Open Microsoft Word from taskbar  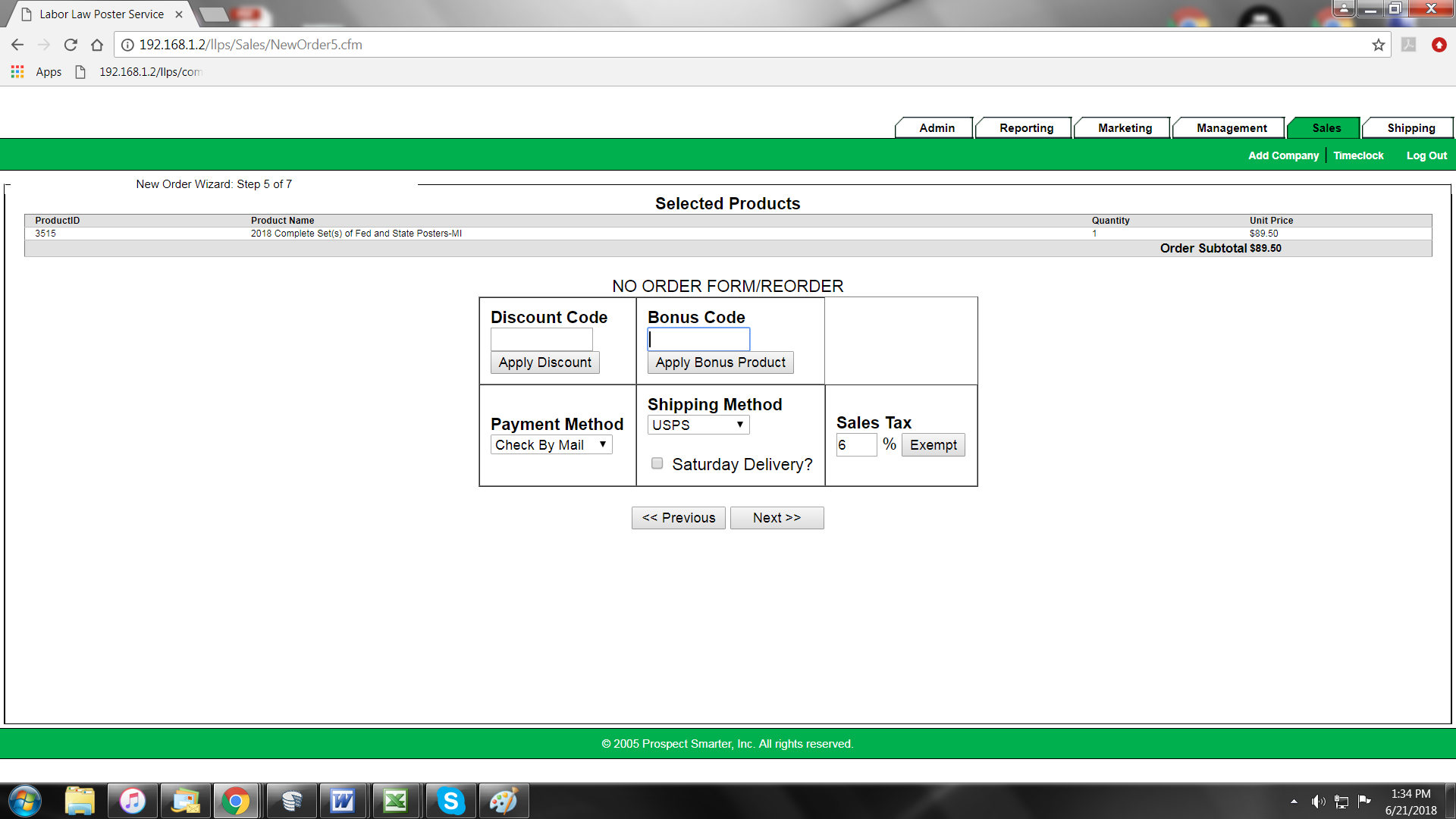[x=343, y=801]
